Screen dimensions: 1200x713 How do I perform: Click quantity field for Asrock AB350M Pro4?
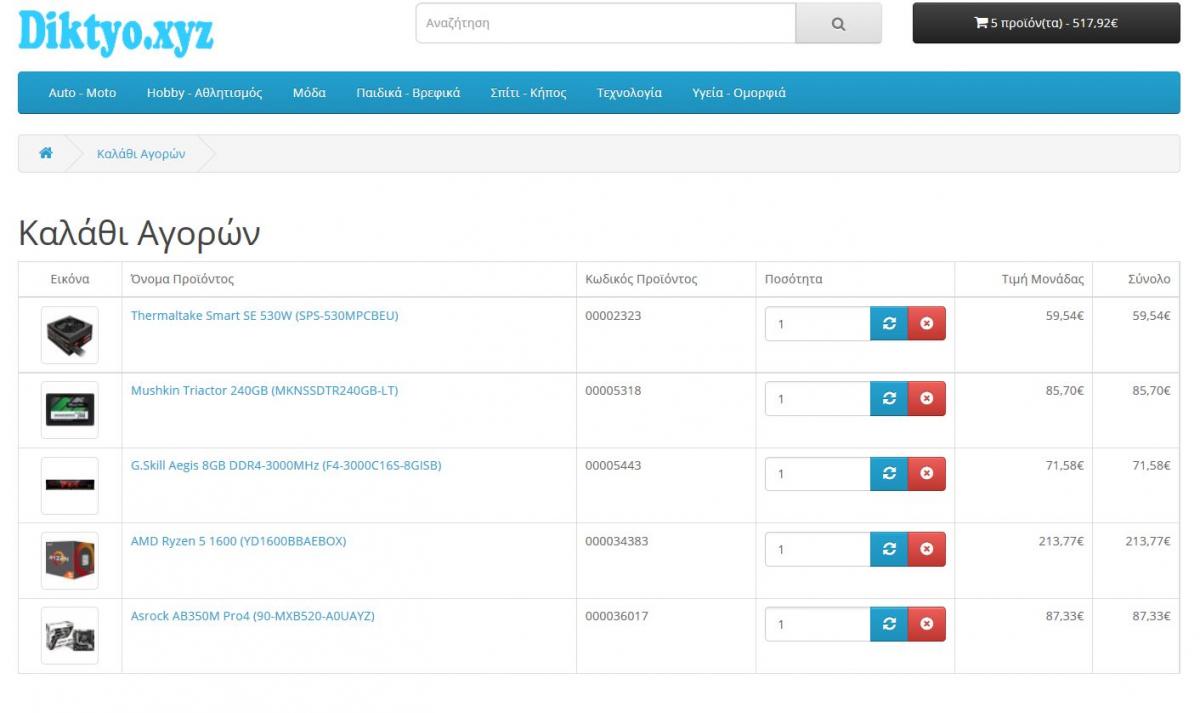coord(818,624)
